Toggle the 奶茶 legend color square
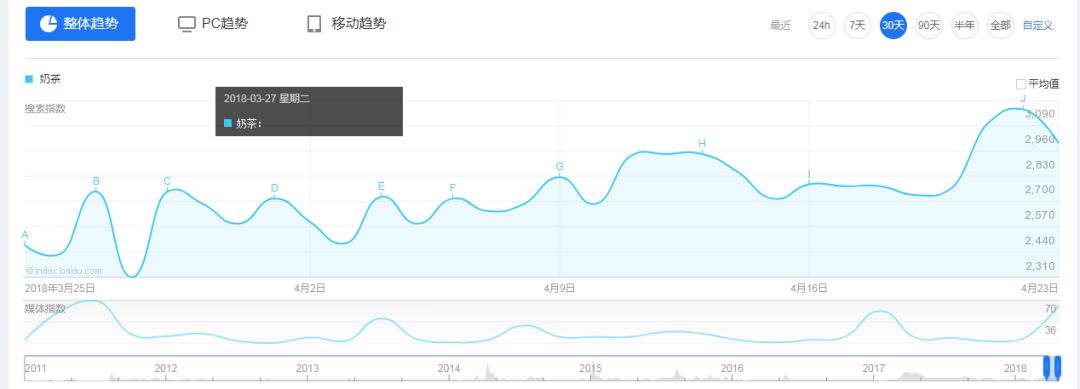Viewport: 1080px width, 389px height. pos(29,79)
